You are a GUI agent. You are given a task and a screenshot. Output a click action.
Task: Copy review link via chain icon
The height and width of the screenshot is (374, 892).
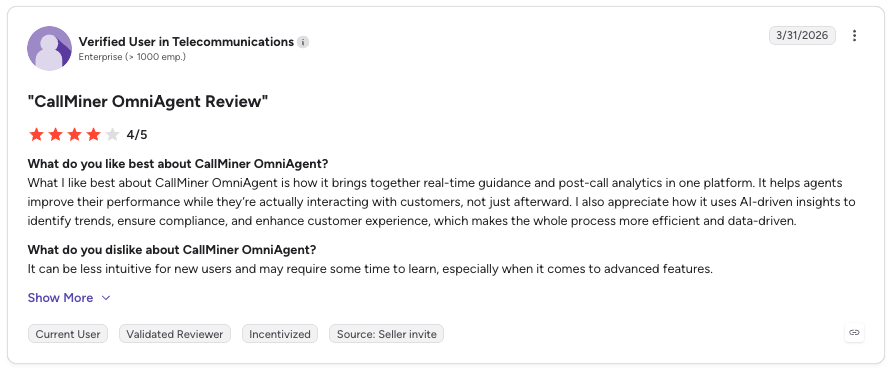click(x=854, y=332)
